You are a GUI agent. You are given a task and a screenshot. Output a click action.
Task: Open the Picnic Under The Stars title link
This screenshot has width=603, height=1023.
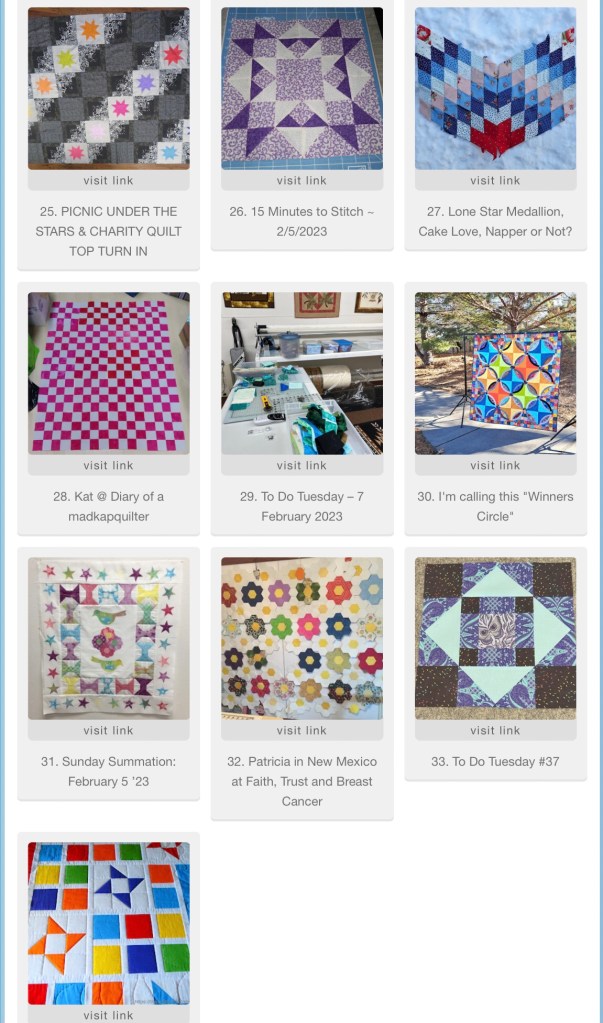(108, 231)
